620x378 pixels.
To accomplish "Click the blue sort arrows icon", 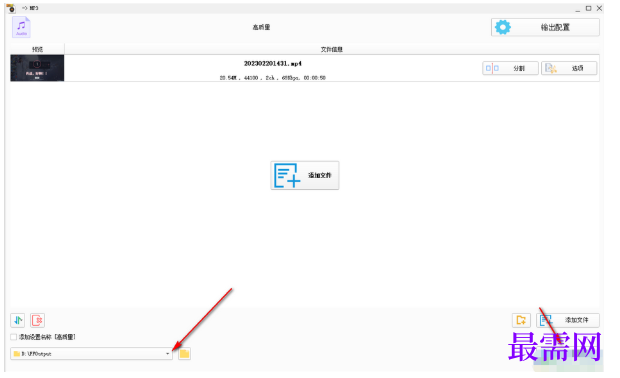I will coord(18,320).
